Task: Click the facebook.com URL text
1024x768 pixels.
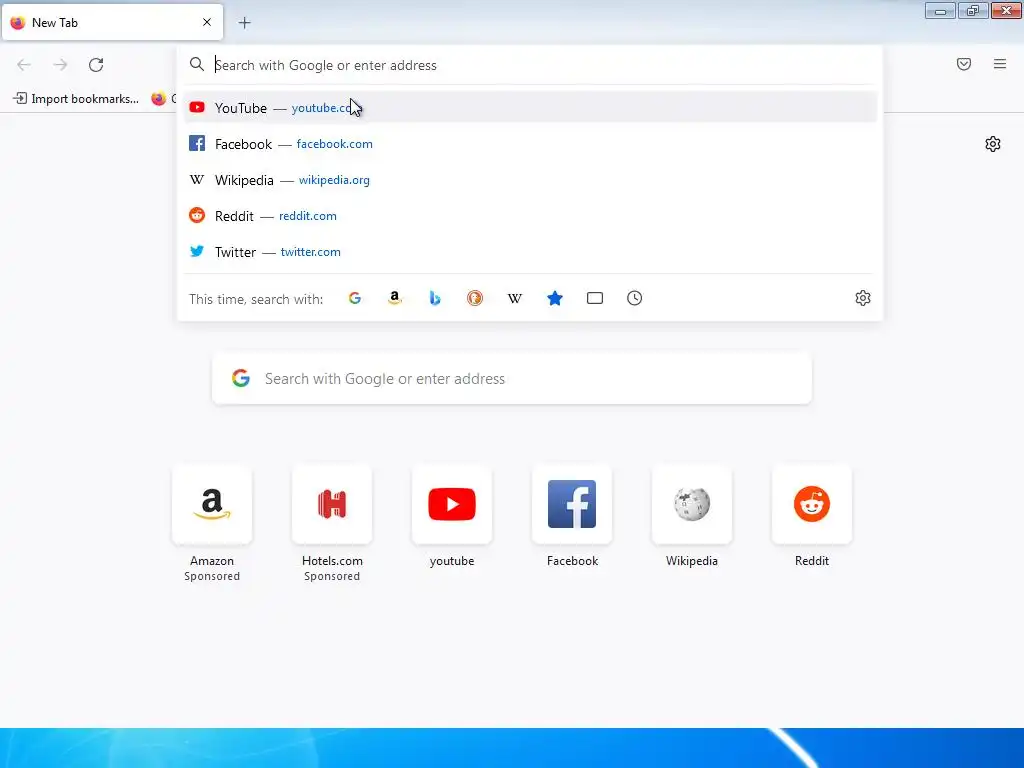Action: point(334,144)
